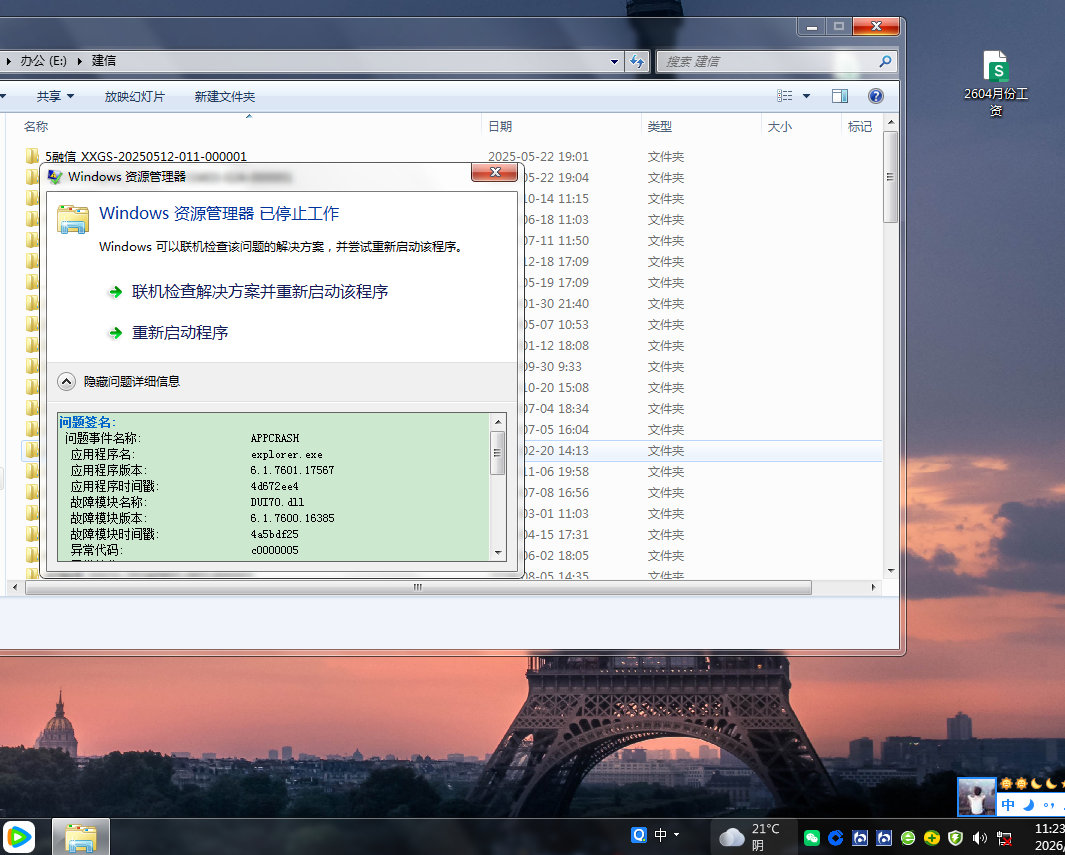Click the change view icon in Explorer toolbar
The height and width of the screenshot is (855, 1065).
click(x=785, y=96)
